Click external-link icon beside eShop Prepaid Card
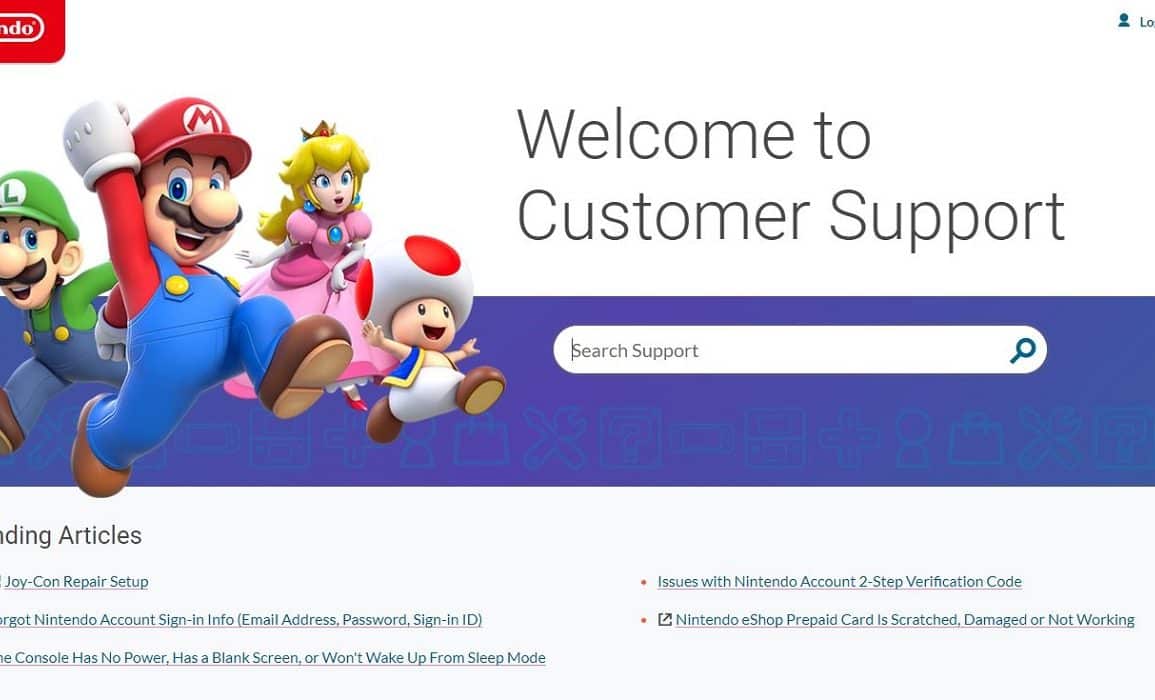 [x=664, y=620]
